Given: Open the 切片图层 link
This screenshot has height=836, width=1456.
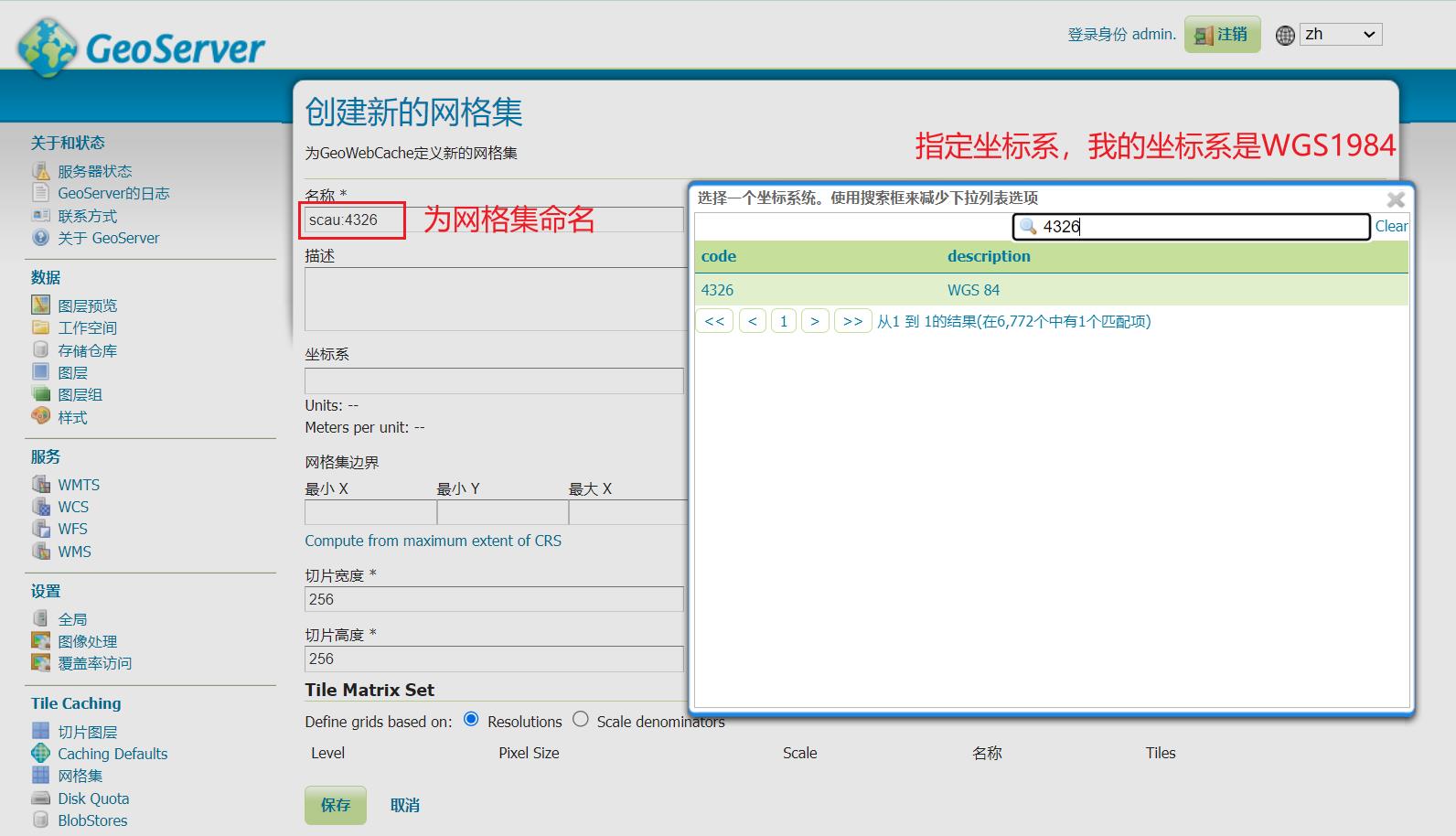Looking at the screenshot, I should click(x=88, y=732).
